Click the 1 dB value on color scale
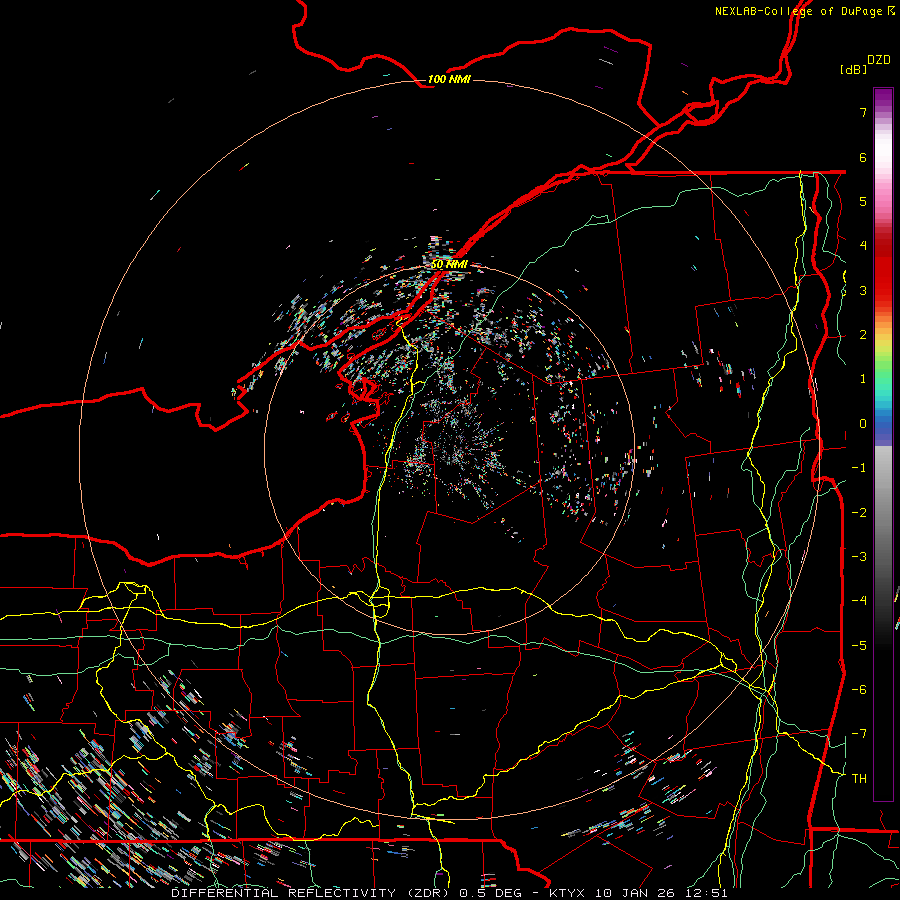 point(863,379)
